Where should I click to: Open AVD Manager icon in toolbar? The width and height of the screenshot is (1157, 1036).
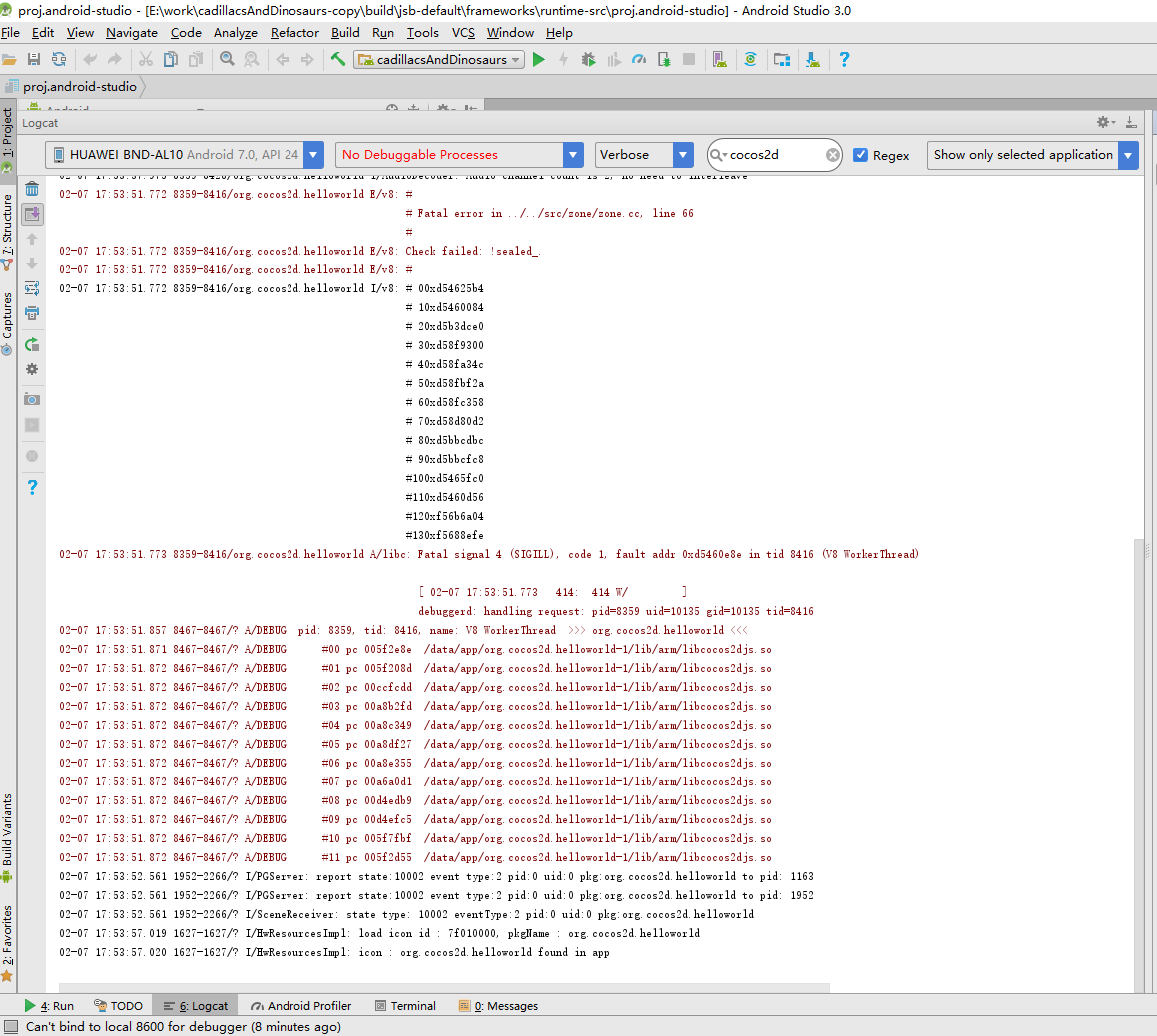coord(720,60)
